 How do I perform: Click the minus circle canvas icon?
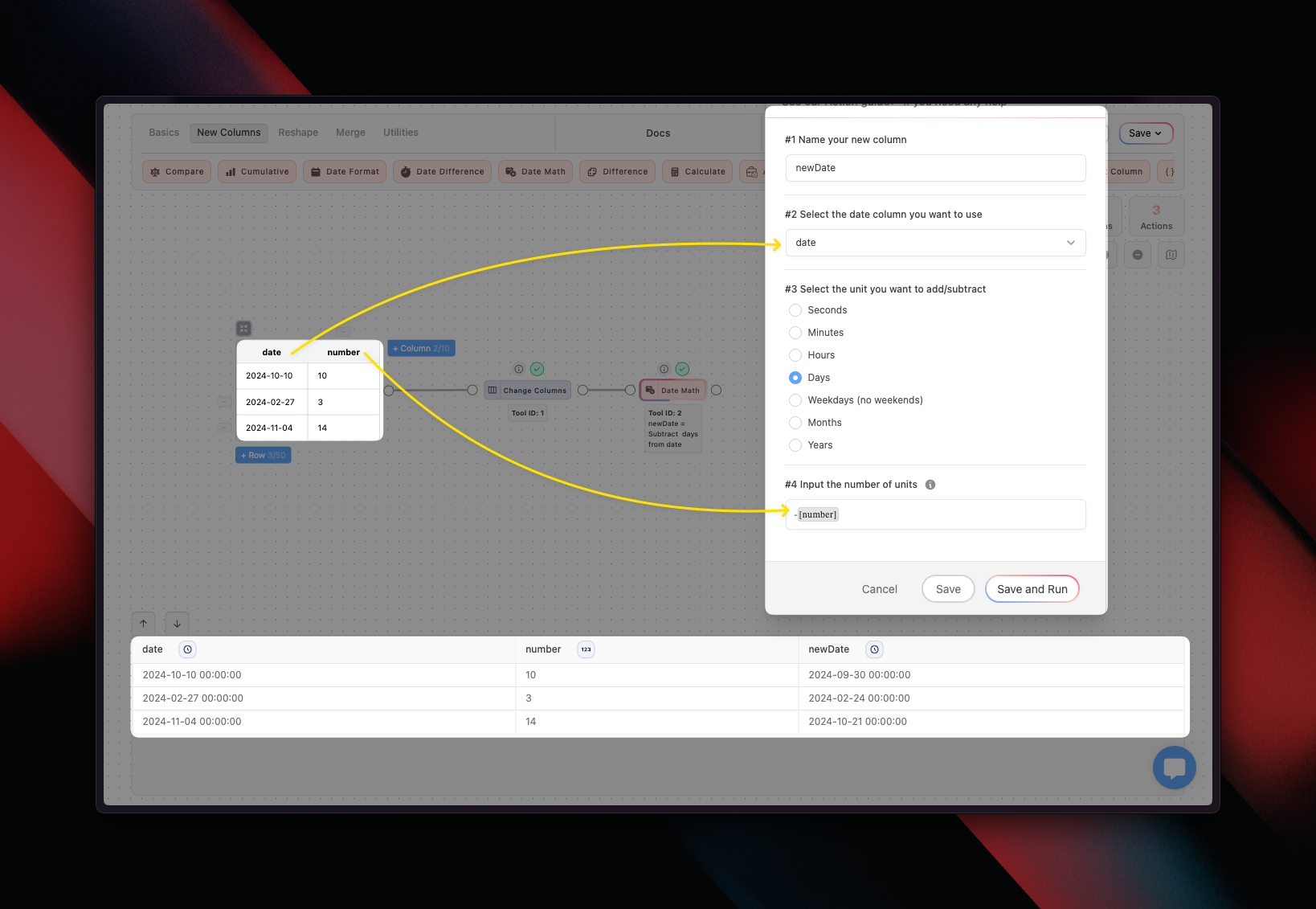coord(1138,255)
